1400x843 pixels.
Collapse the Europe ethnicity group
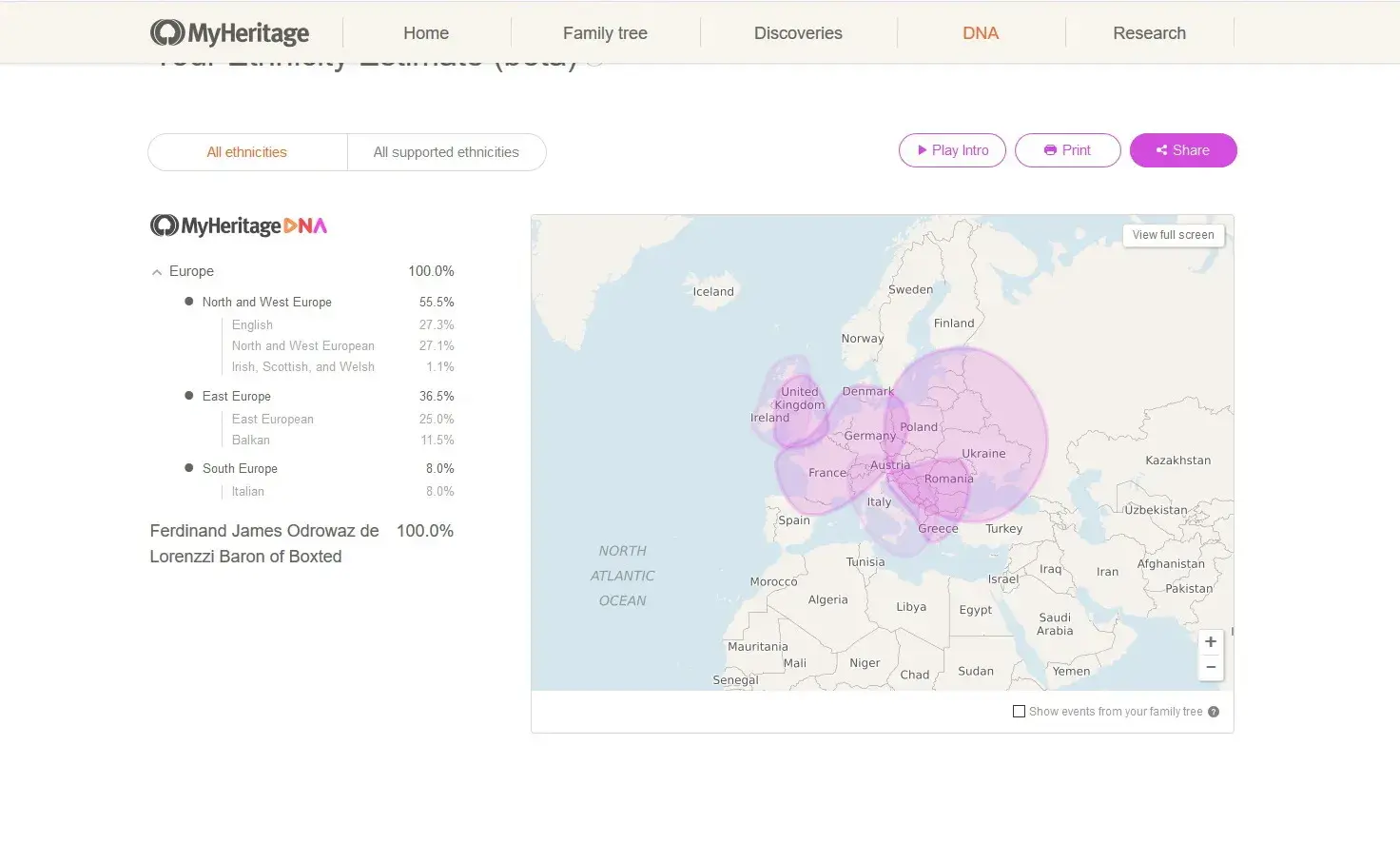point(157,272)
